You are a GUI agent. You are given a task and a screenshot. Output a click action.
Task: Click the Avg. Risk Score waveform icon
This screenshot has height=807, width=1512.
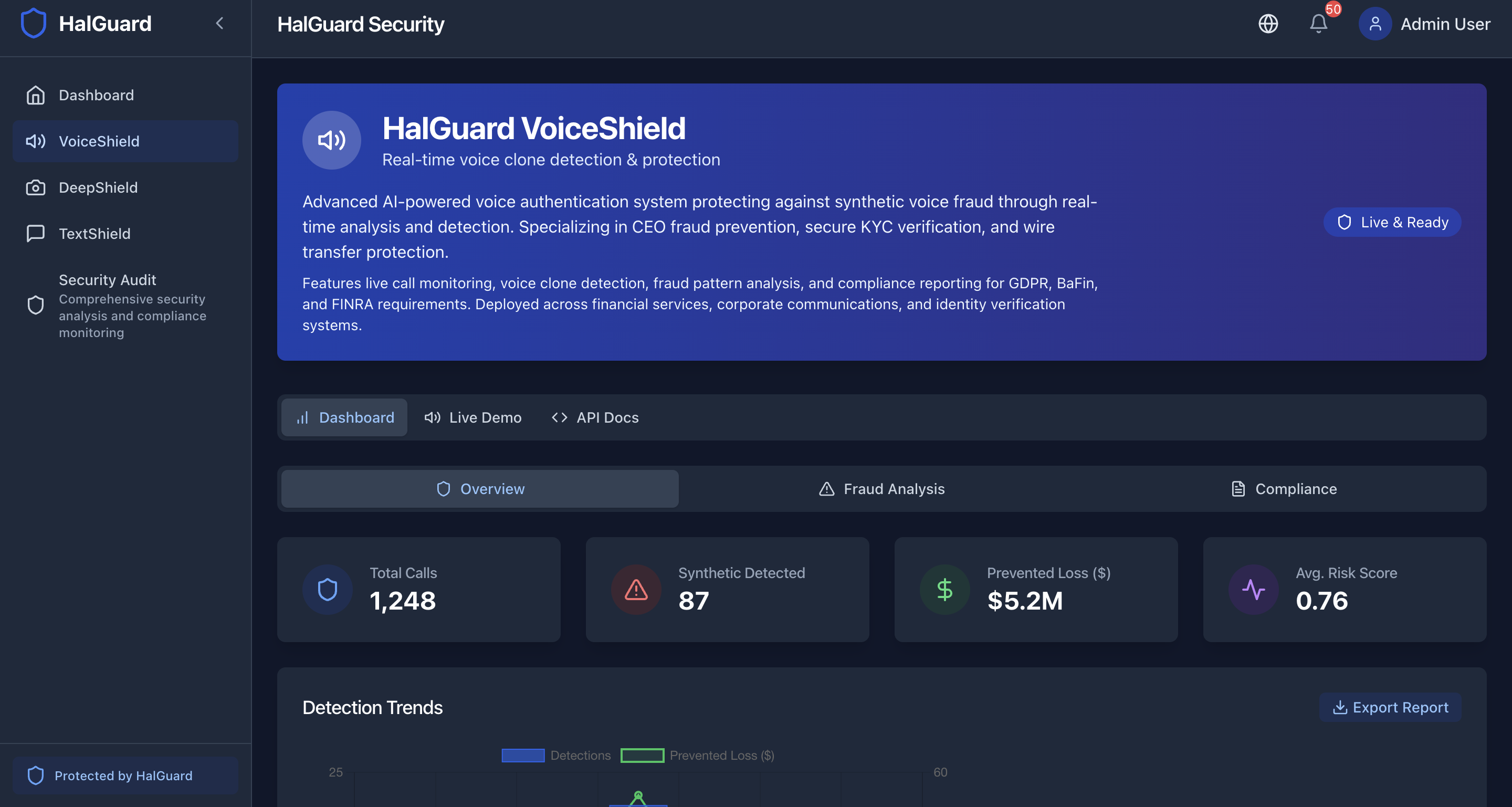tap(1254, 590)
